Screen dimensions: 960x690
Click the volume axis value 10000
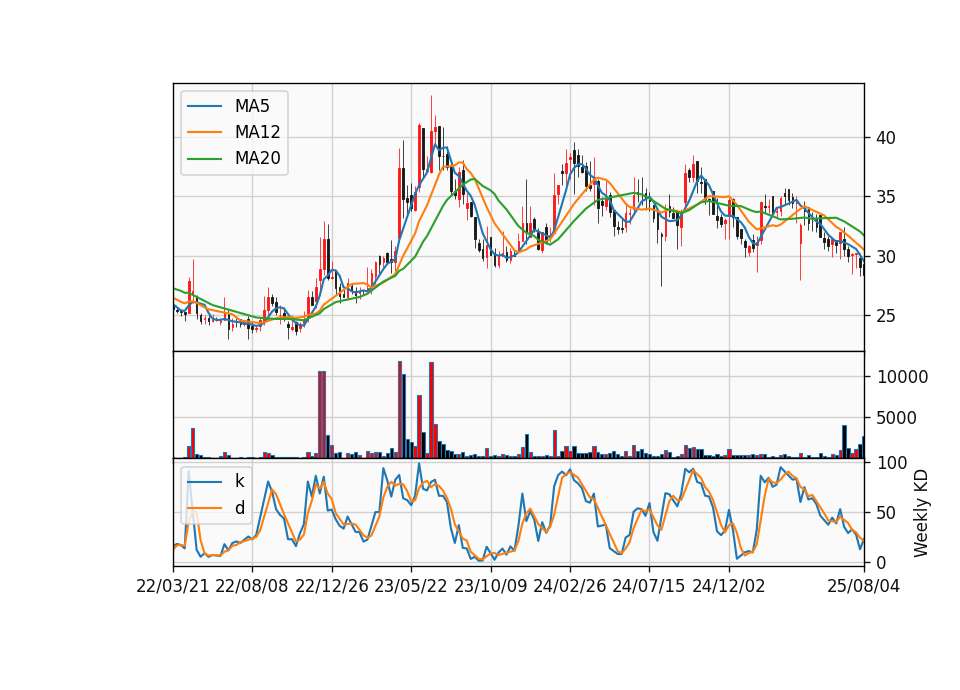[x=902, y=377]
